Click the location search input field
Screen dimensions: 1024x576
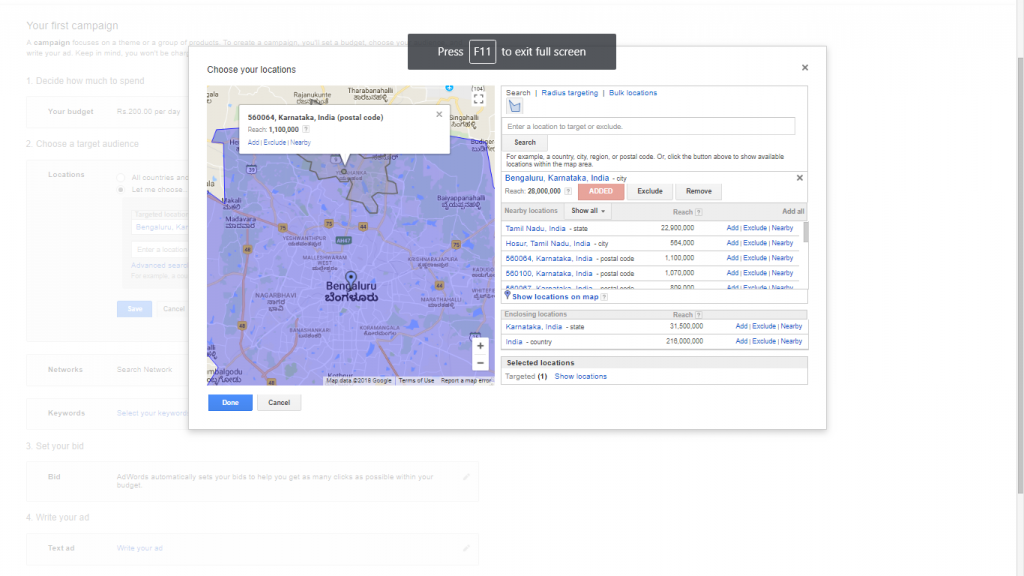(650, 127)
